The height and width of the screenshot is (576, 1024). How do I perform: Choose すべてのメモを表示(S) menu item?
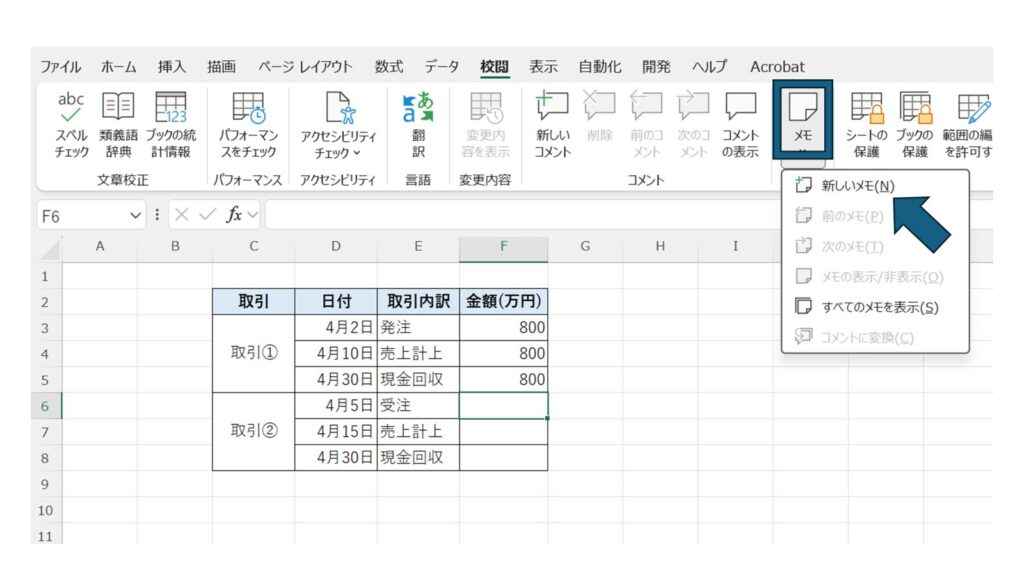pos(879,307)
